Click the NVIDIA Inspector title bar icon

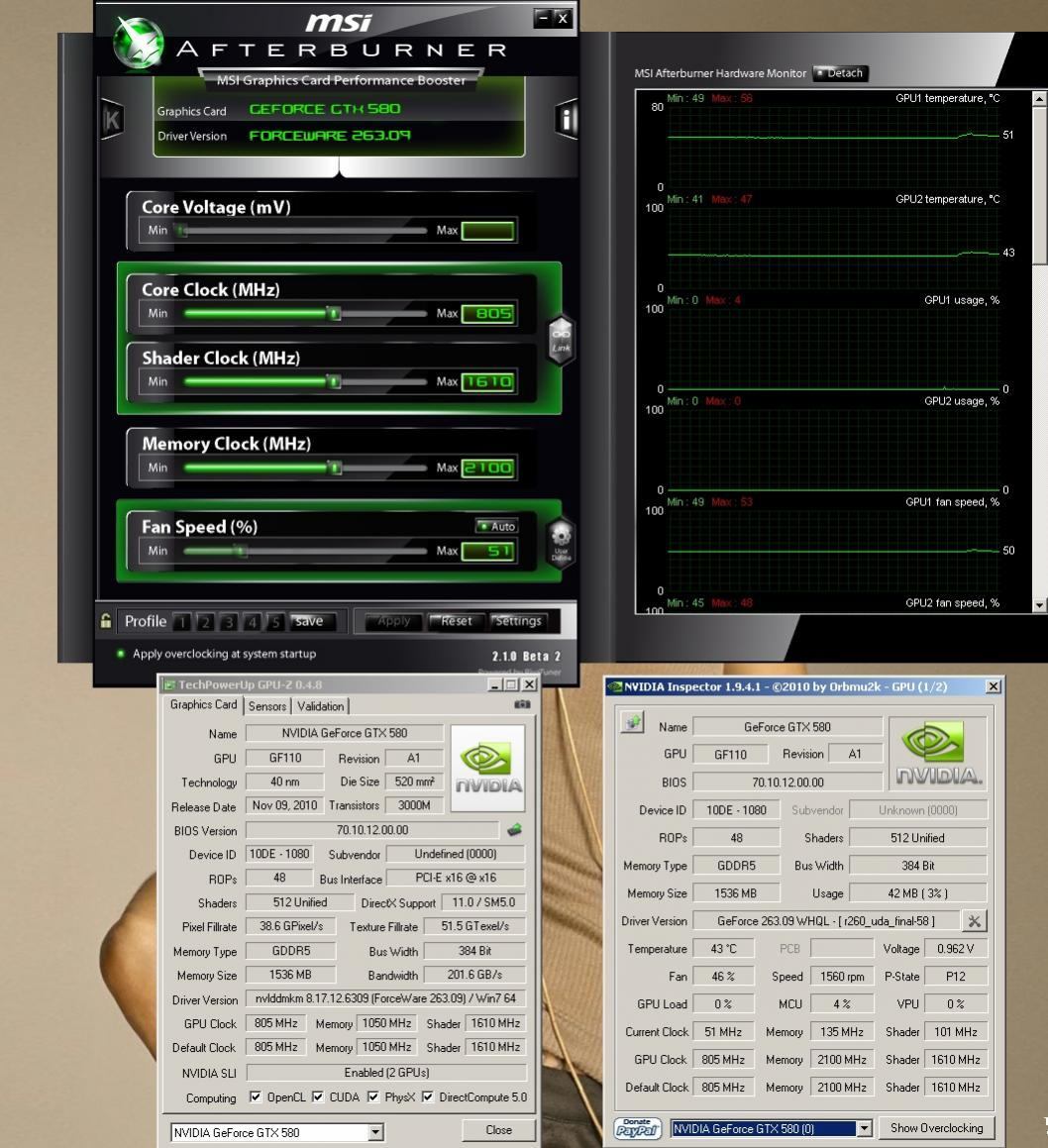pyautogui.click(x=614, y=686)
